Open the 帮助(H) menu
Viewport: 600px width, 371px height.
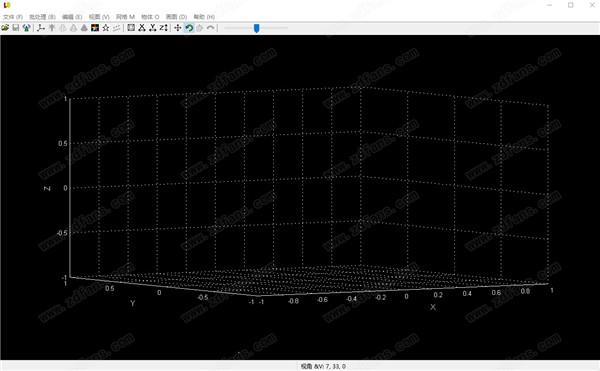204,17
